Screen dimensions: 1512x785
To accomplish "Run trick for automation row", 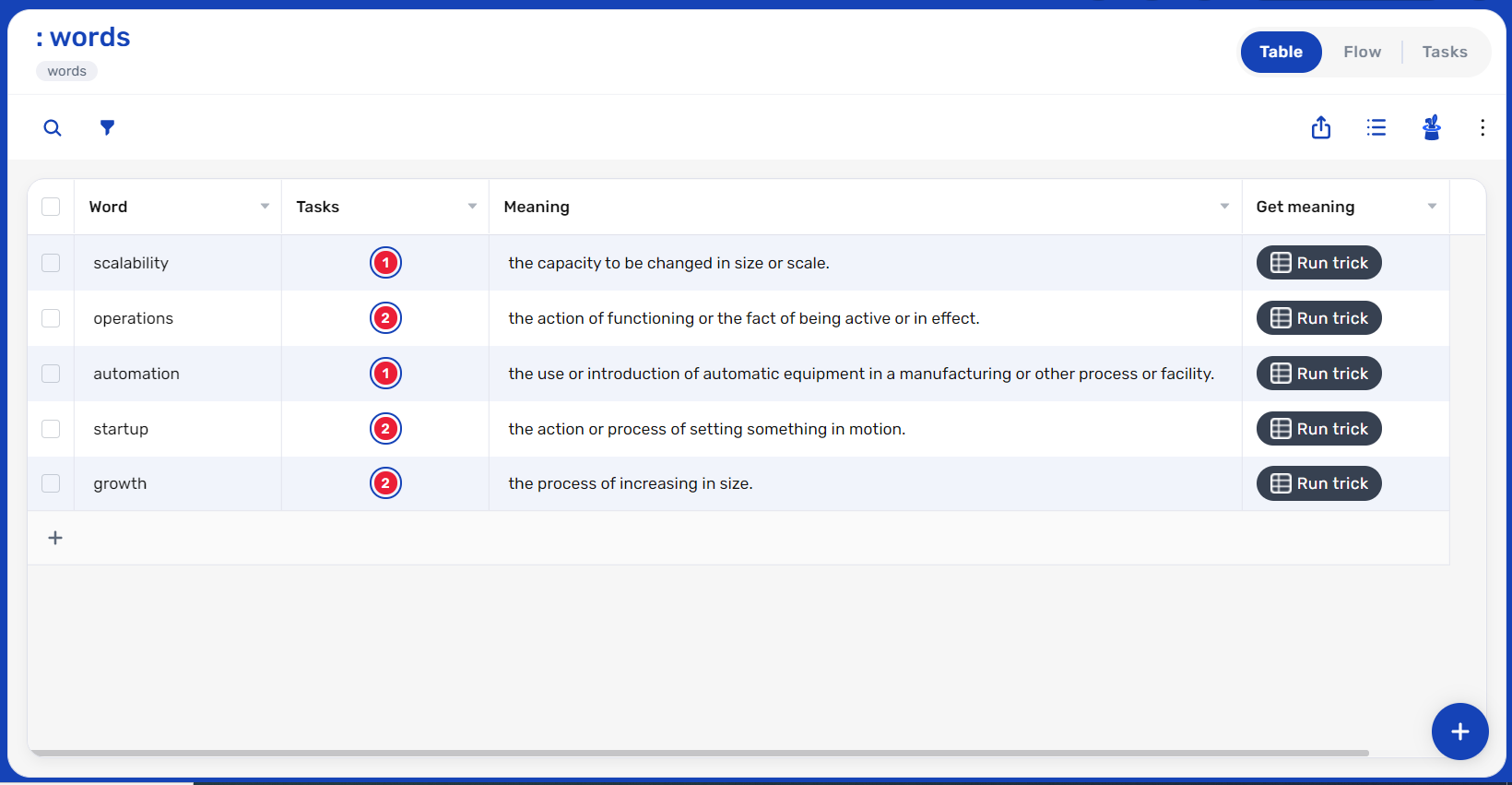I will click(1319, 374).
